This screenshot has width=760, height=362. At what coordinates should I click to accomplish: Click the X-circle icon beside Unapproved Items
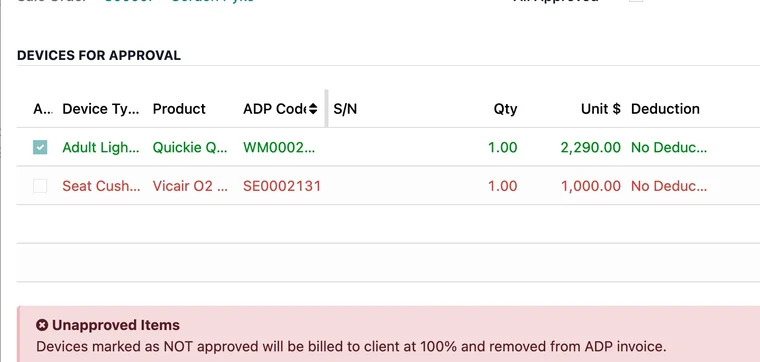(x=42, y=325)
